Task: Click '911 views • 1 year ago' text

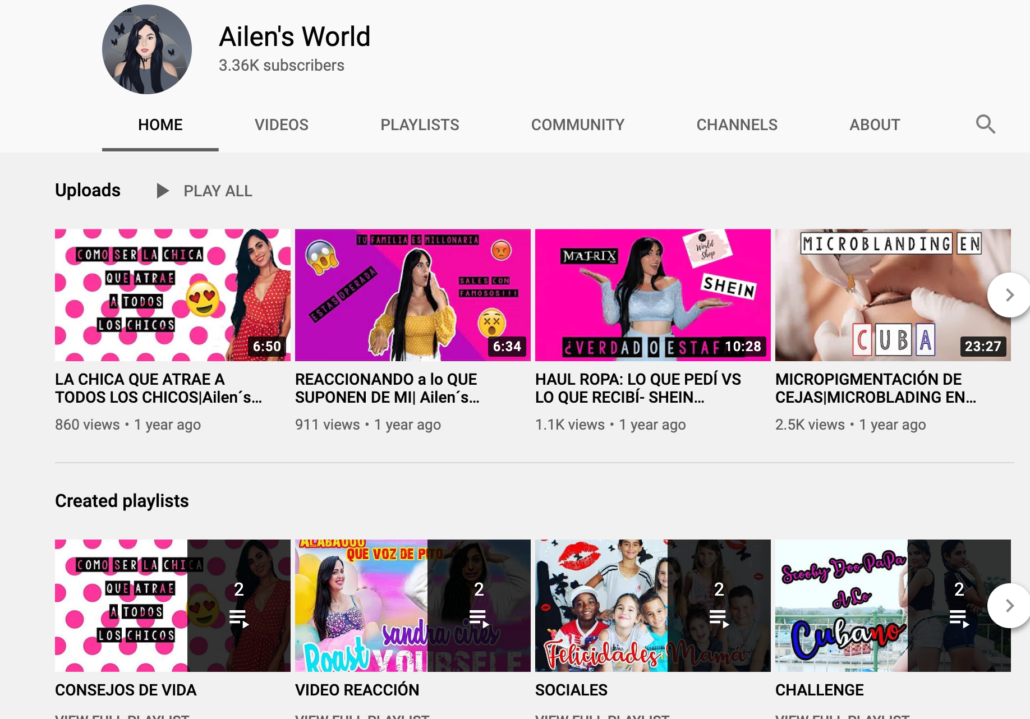Action: click(x=368, y=425)
